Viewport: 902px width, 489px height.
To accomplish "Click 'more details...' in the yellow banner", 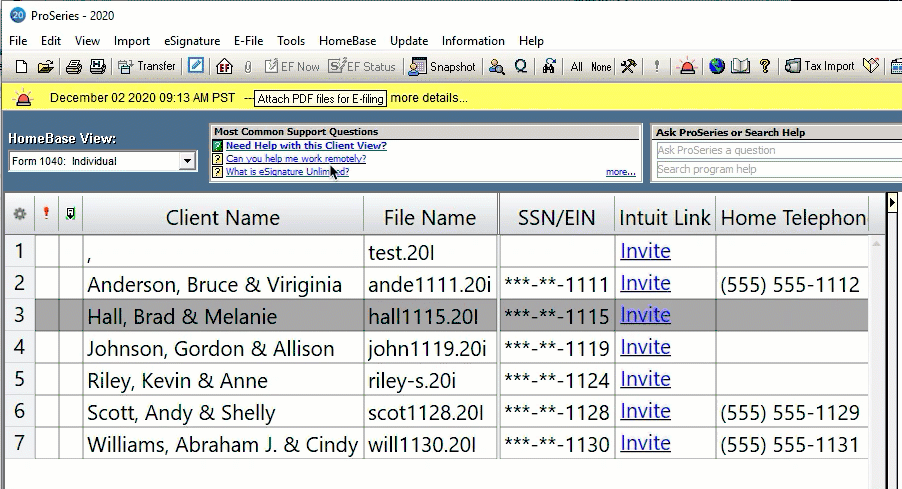I will [x=429, y=98].
